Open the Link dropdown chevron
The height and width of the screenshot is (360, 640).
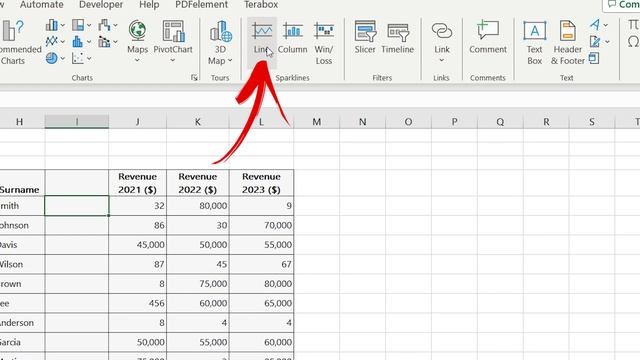442,60
